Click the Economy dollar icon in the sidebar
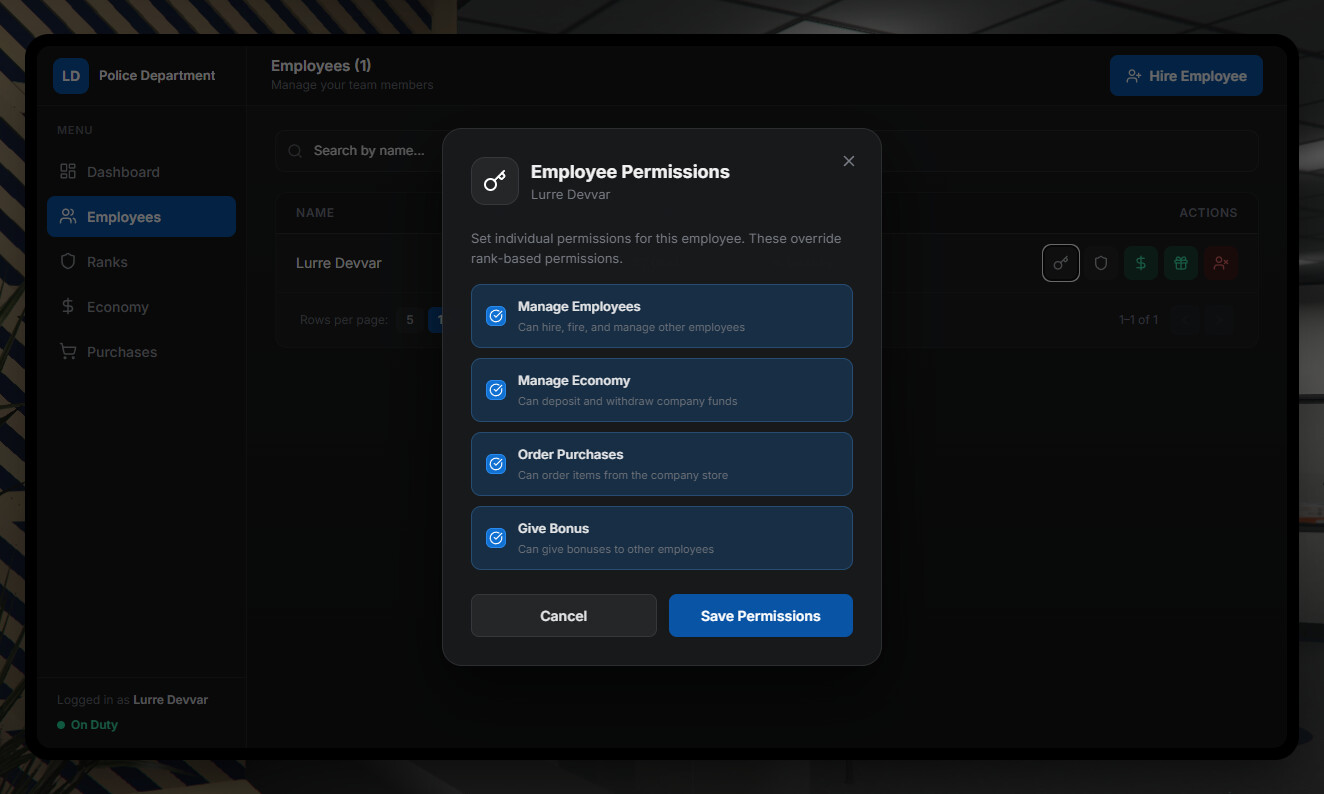 click(68, 306)
